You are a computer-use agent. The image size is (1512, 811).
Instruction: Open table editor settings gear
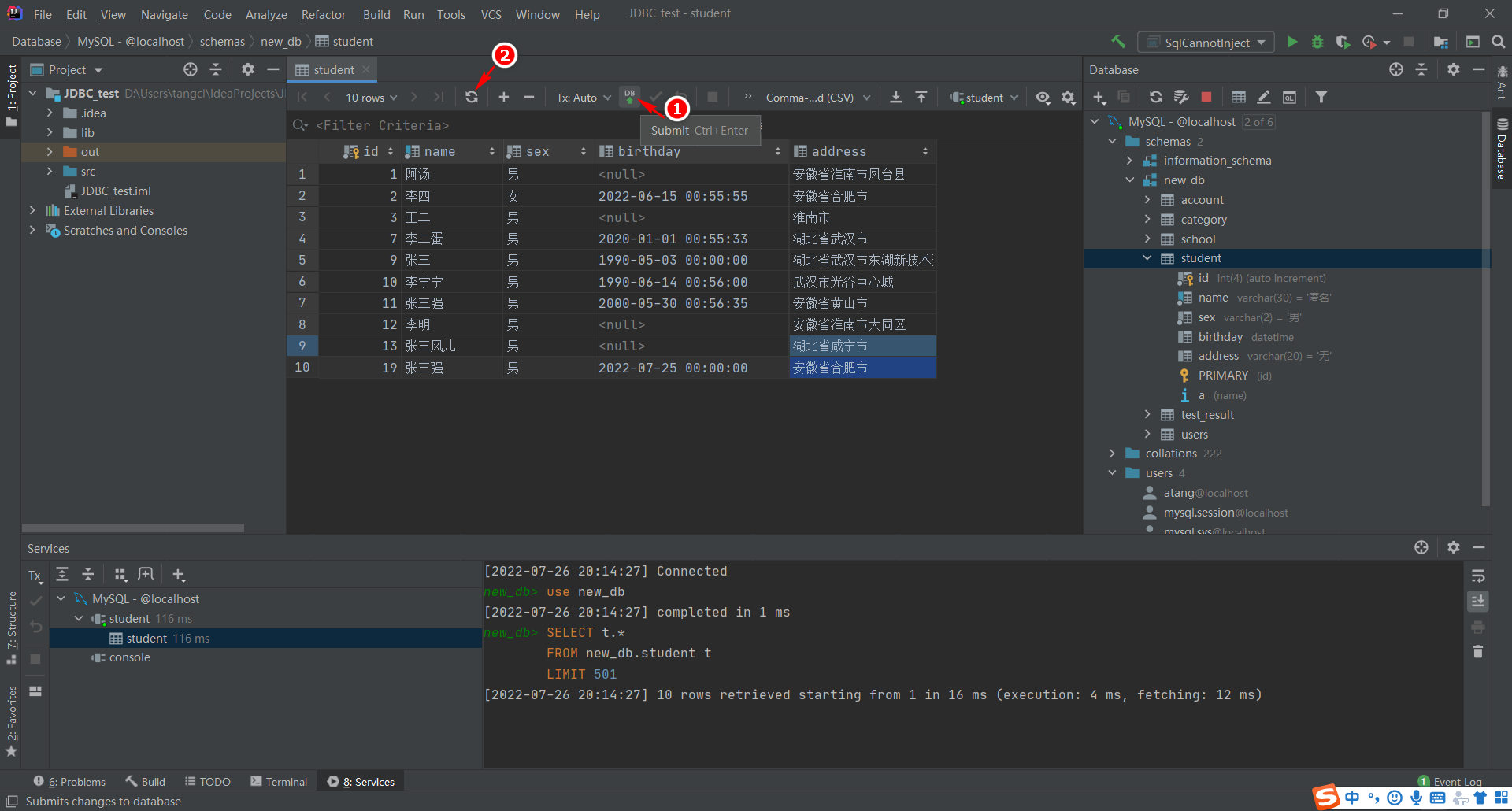click(x=1068, y=97)
